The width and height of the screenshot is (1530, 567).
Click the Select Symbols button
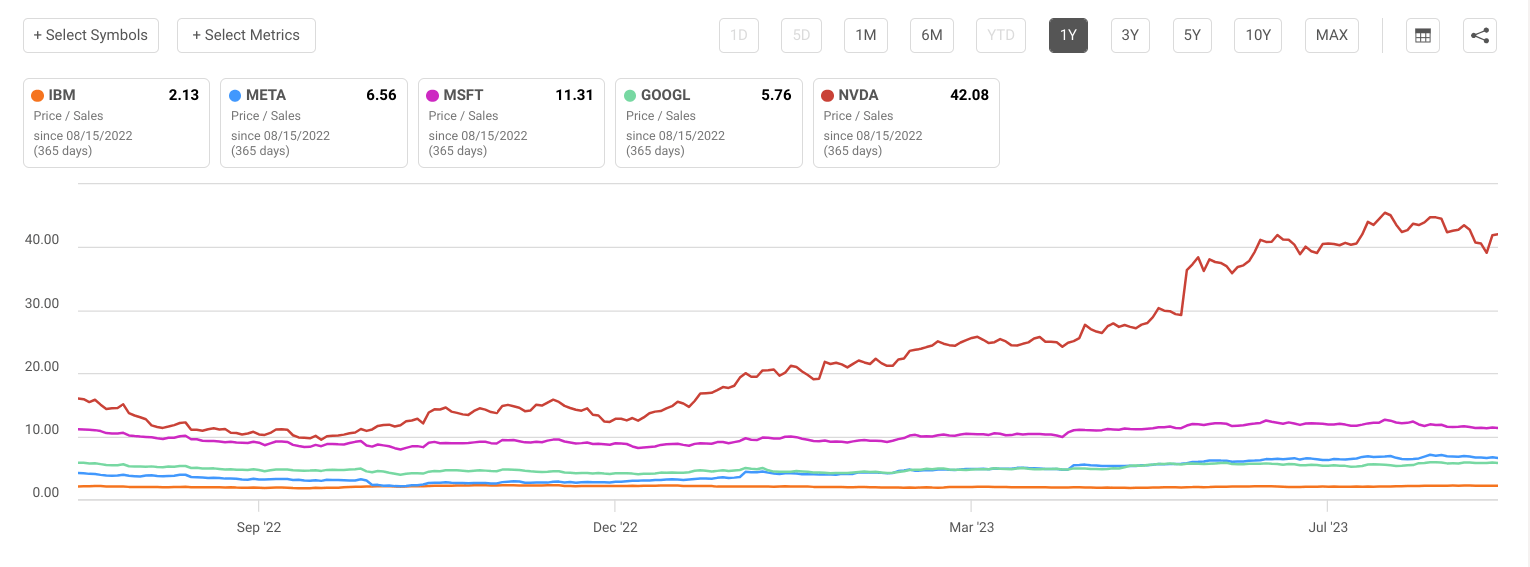pyautogui.click(x=90, y=35)
